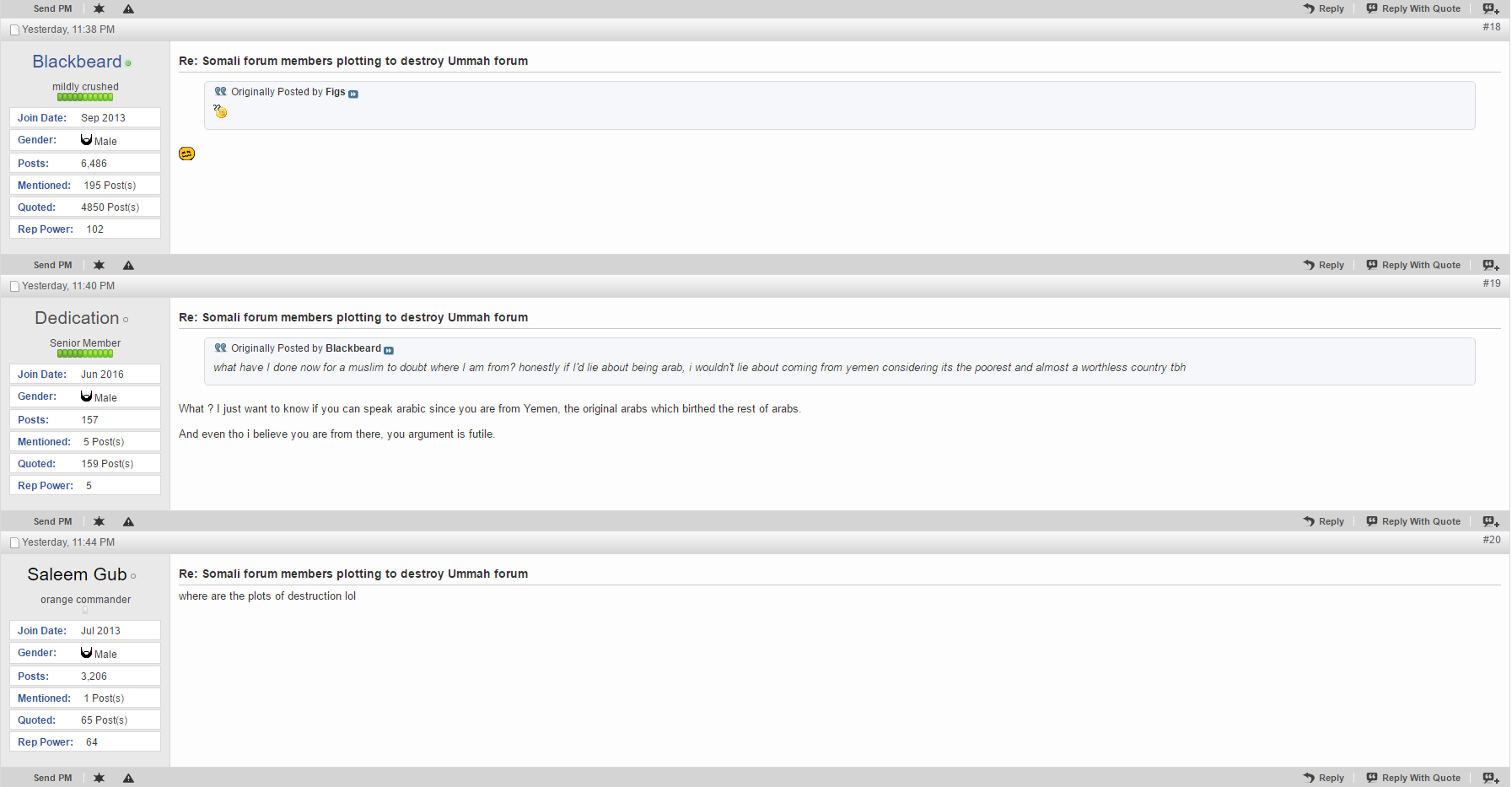Toggle multi-quote on Saleem Gub's post #20
This screenshot has height=787, width=1512.
[x=1490, y=778]
